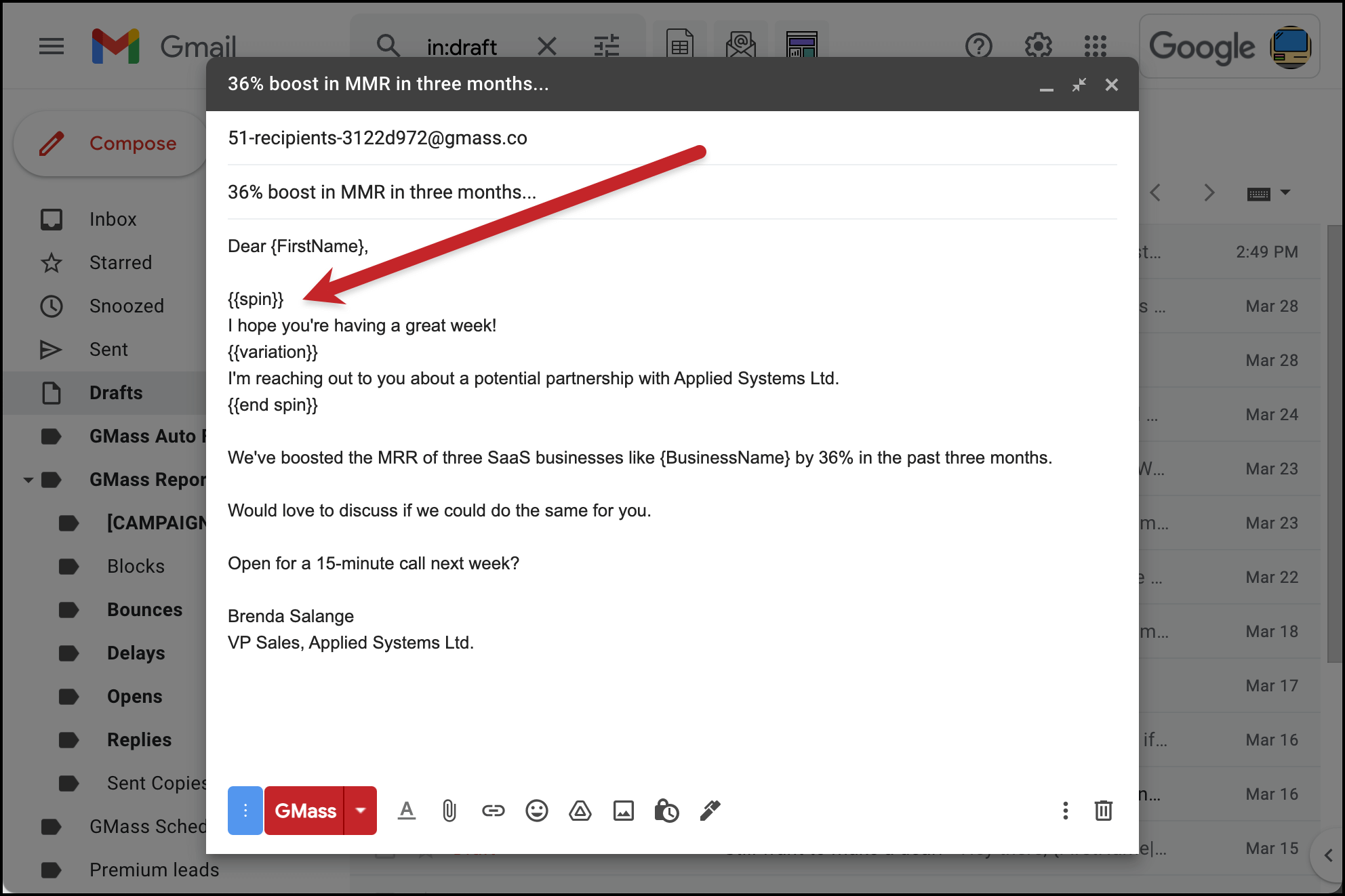Click the text formatting underline icon

pos(404,810)
